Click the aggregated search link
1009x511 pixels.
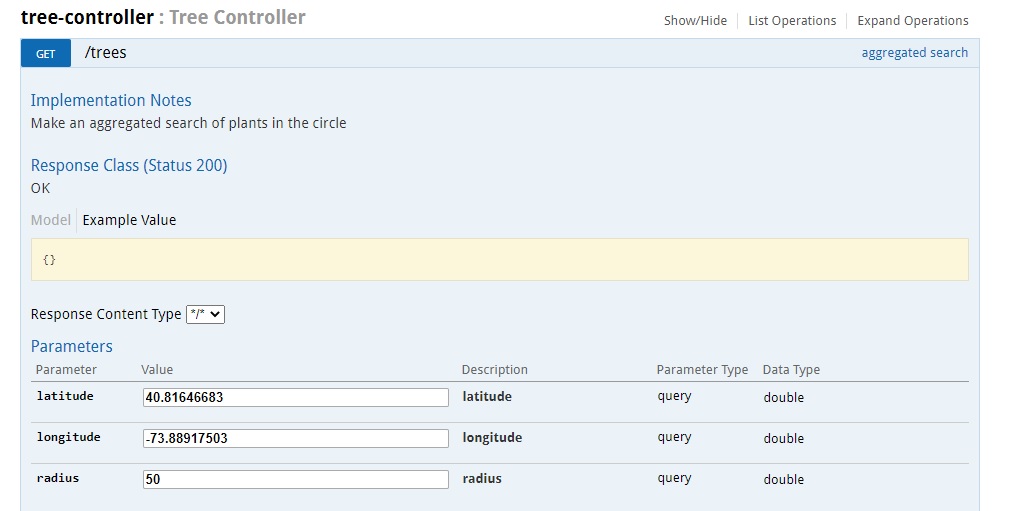tap(914, 53)
